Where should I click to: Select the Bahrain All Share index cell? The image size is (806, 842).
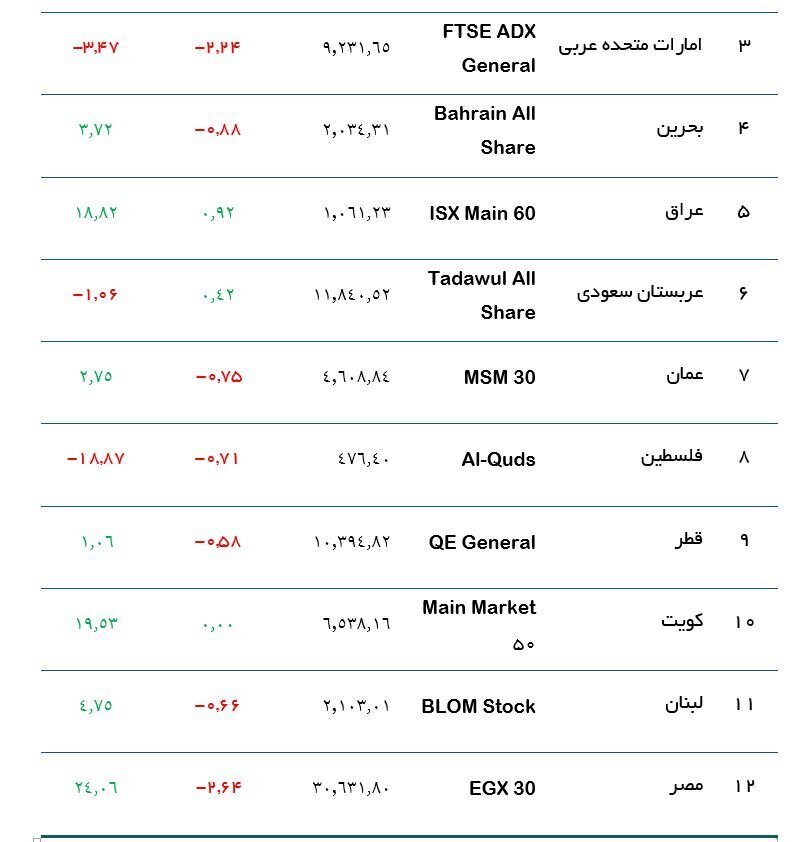(484, 130)
